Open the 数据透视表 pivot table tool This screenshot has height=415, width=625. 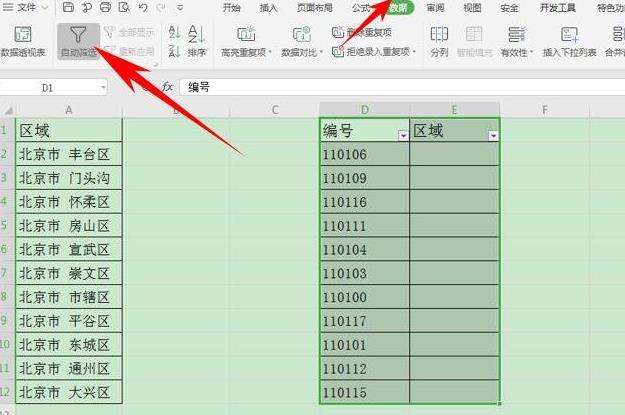point(23,41)
